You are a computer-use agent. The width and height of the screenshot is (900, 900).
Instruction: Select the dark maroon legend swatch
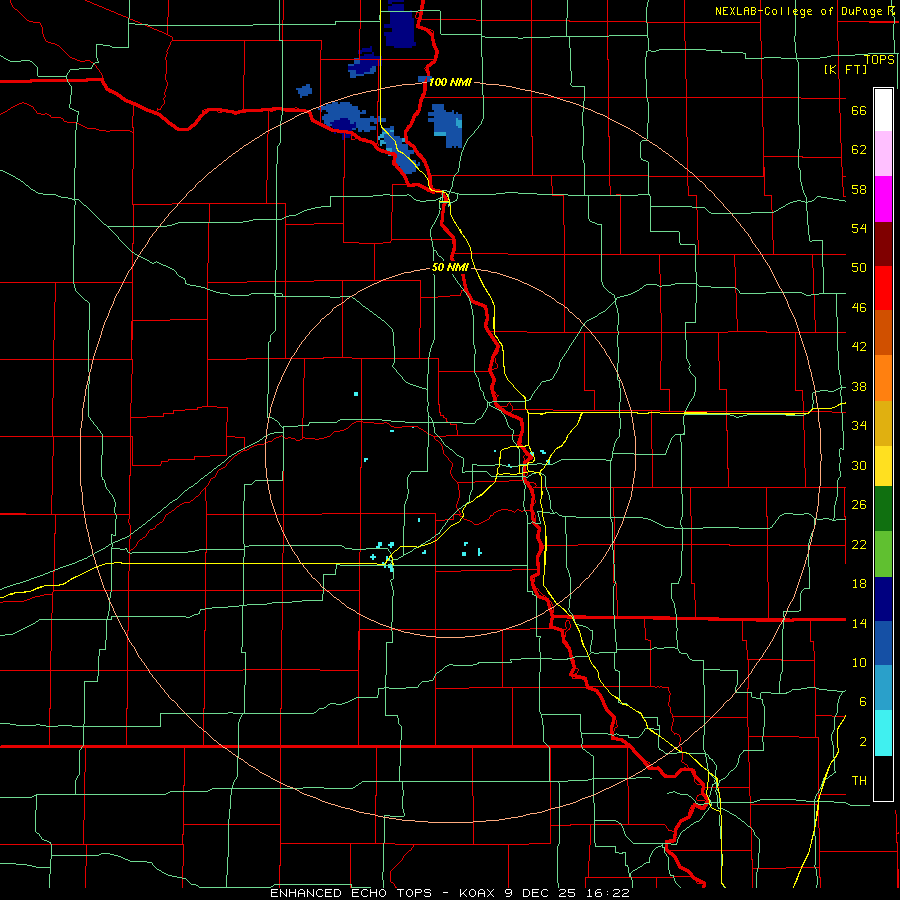click(883, 244)
